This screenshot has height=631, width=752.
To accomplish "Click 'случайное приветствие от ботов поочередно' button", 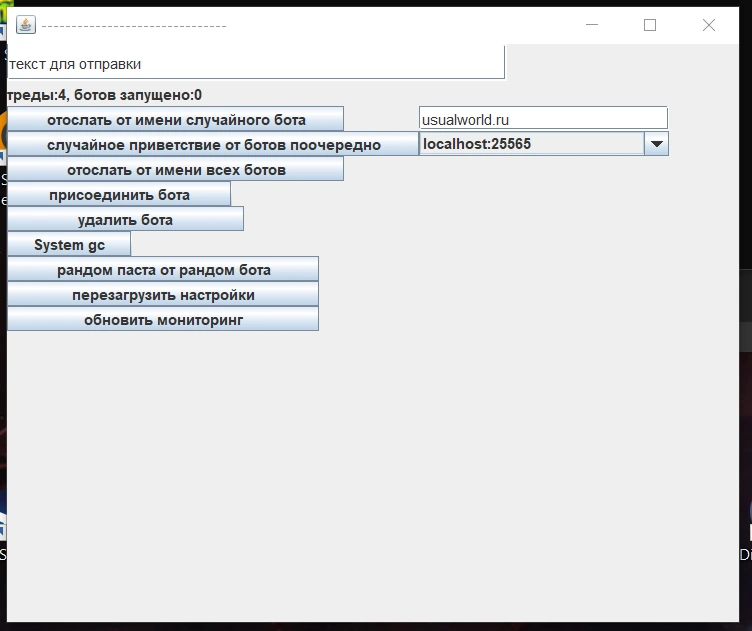I will coord(213,145).
